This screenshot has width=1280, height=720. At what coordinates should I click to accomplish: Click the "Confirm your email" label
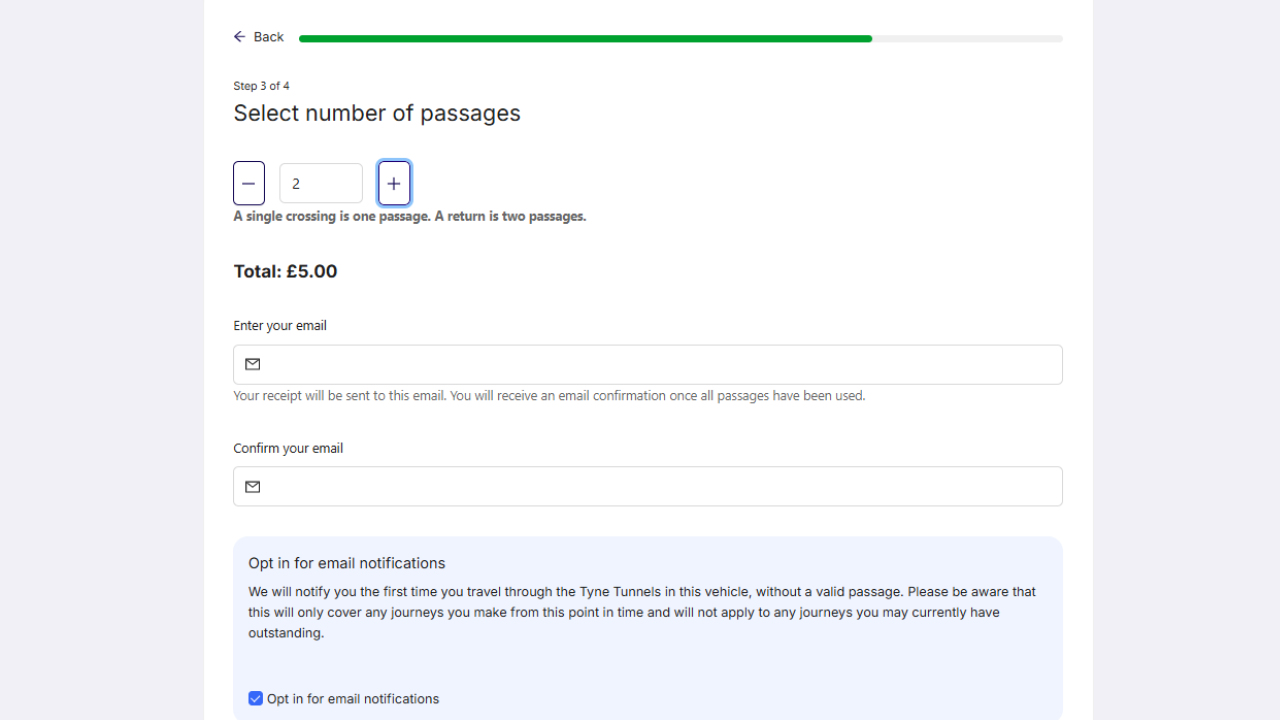click(x=288, y=449)
